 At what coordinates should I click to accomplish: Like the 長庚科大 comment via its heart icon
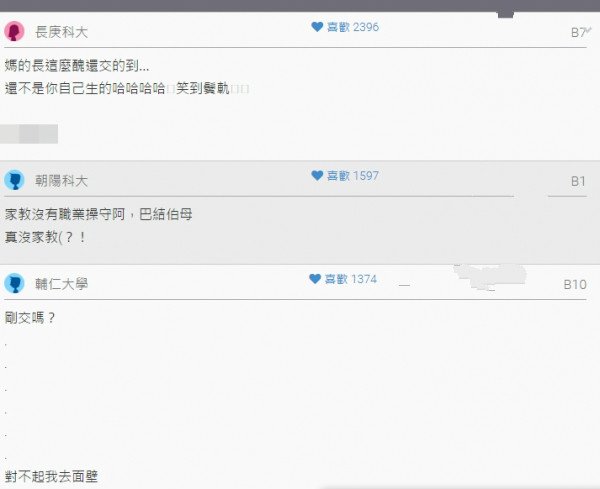317,27
